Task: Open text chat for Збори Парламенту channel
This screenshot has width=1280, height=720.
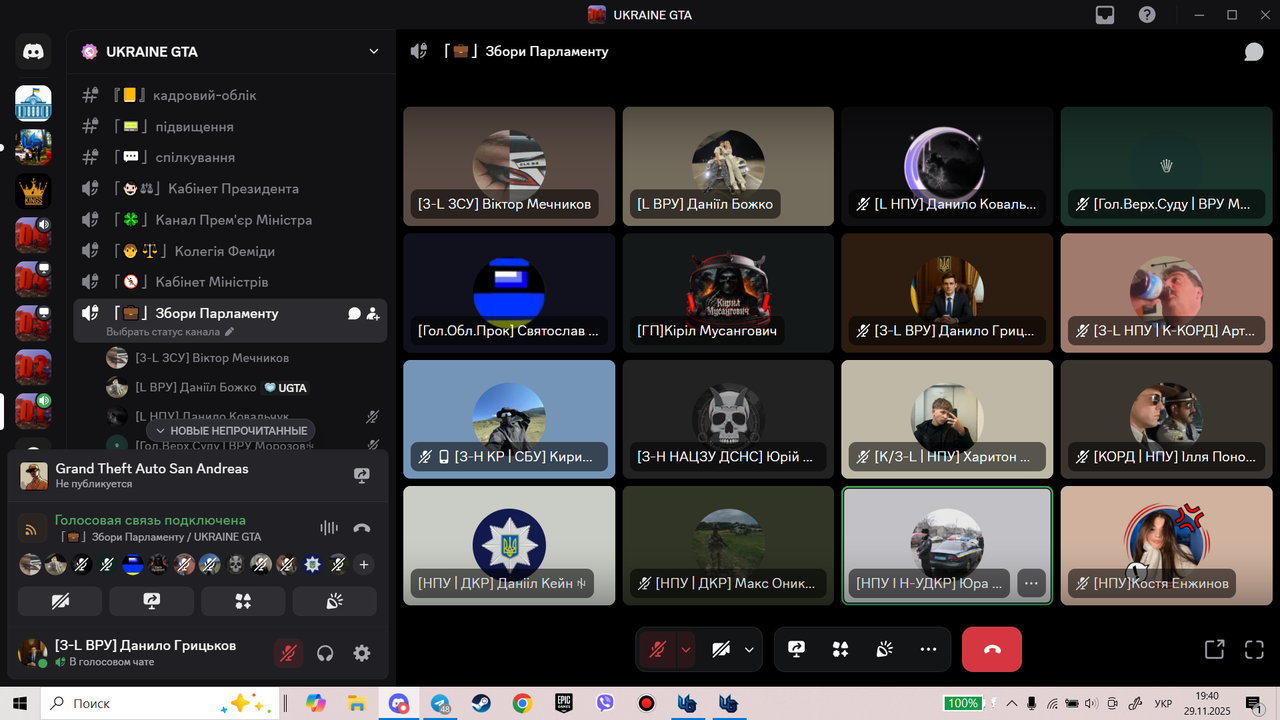Action: pyautogui.click(x=354, y=313)
